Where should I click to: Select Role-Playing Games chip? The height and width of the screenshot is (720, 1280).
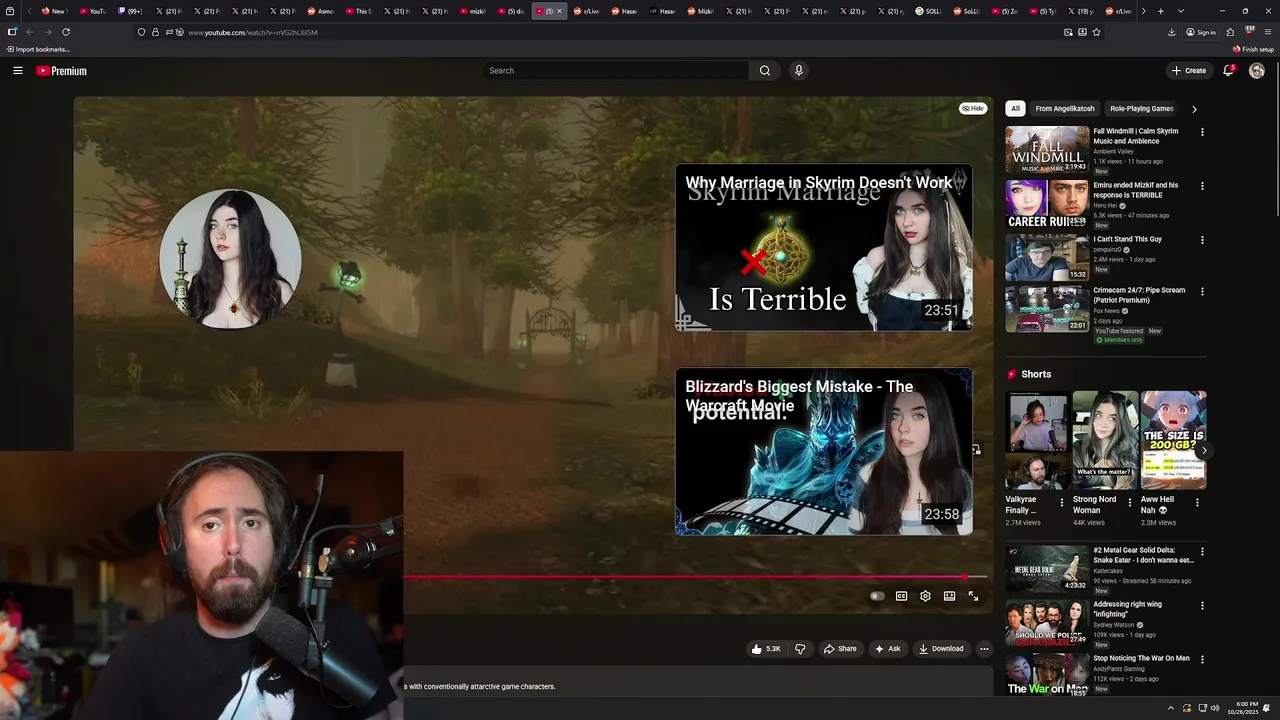pos(1141,108)
